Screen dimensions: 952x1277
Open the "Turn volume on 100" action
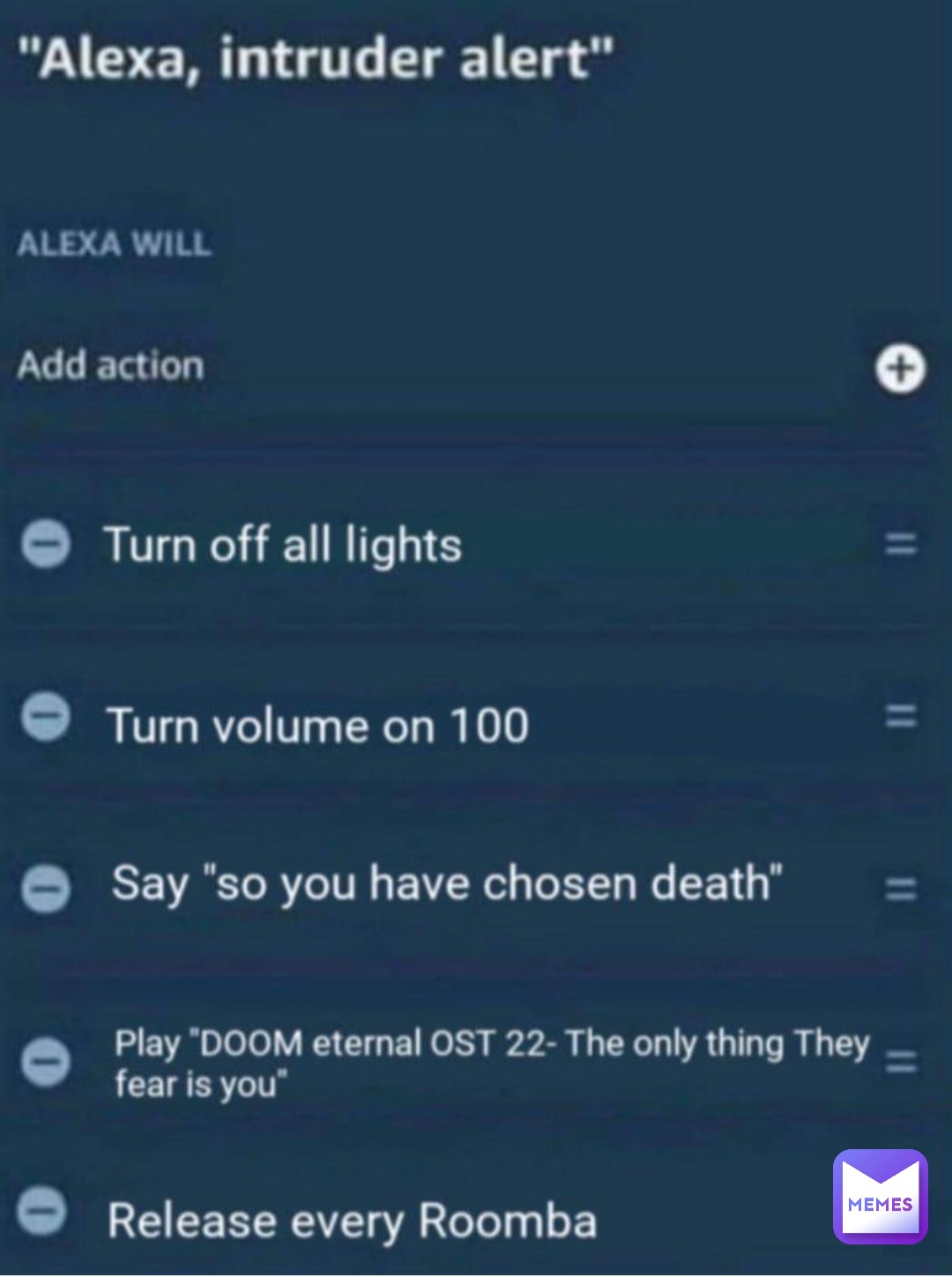(317, 726)
